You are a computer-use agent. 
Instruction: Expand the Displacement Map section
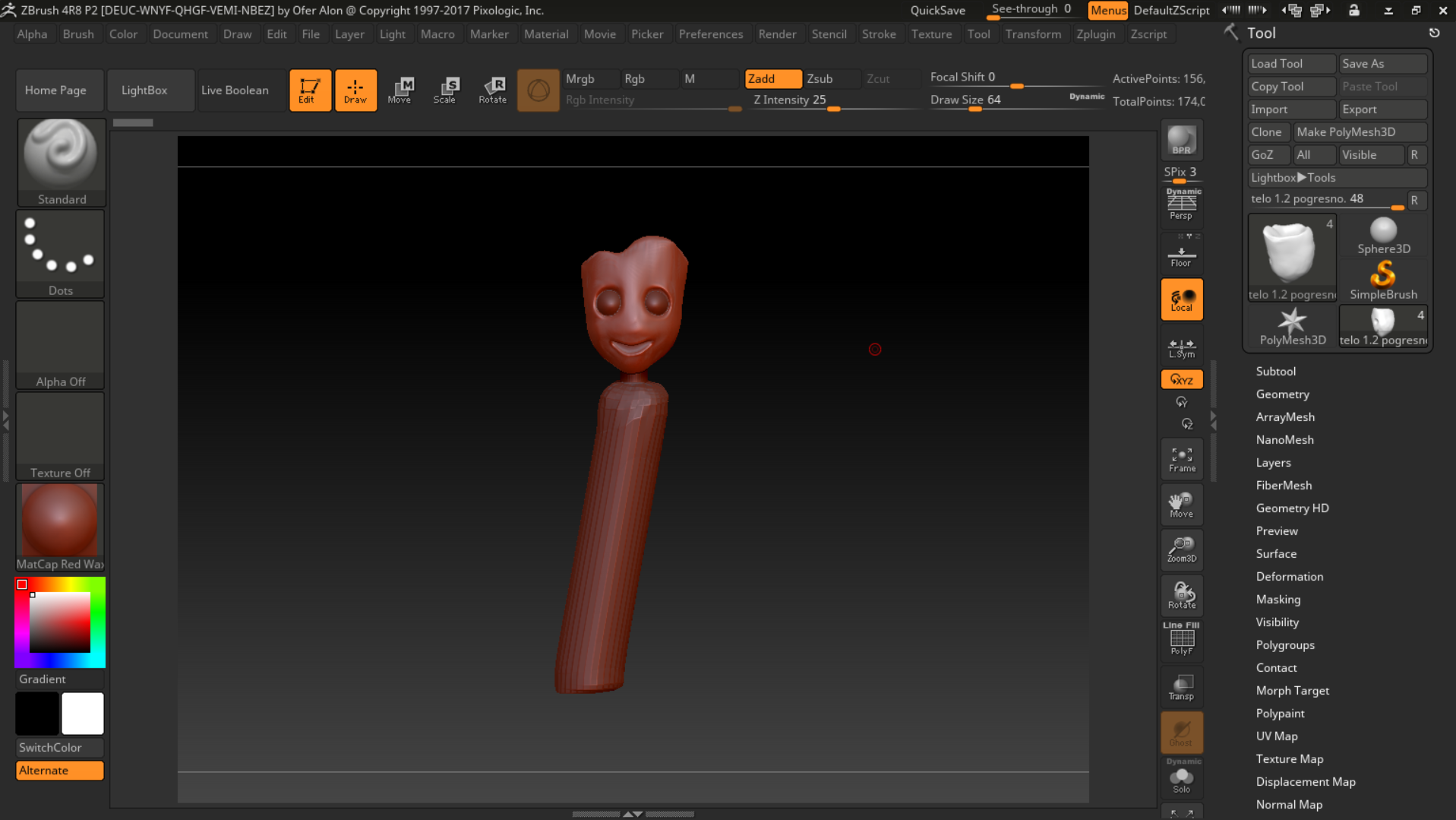(1305, 782)
